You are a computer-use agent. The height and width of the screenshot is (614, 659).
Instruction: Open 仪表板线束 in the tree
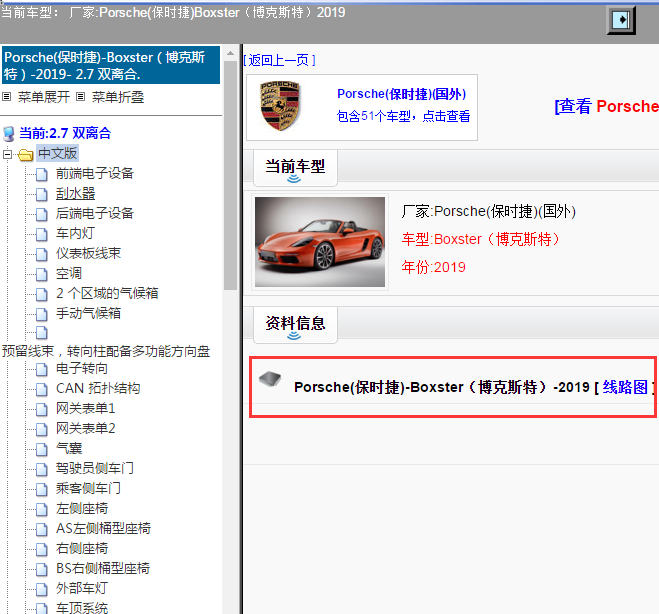88,253
